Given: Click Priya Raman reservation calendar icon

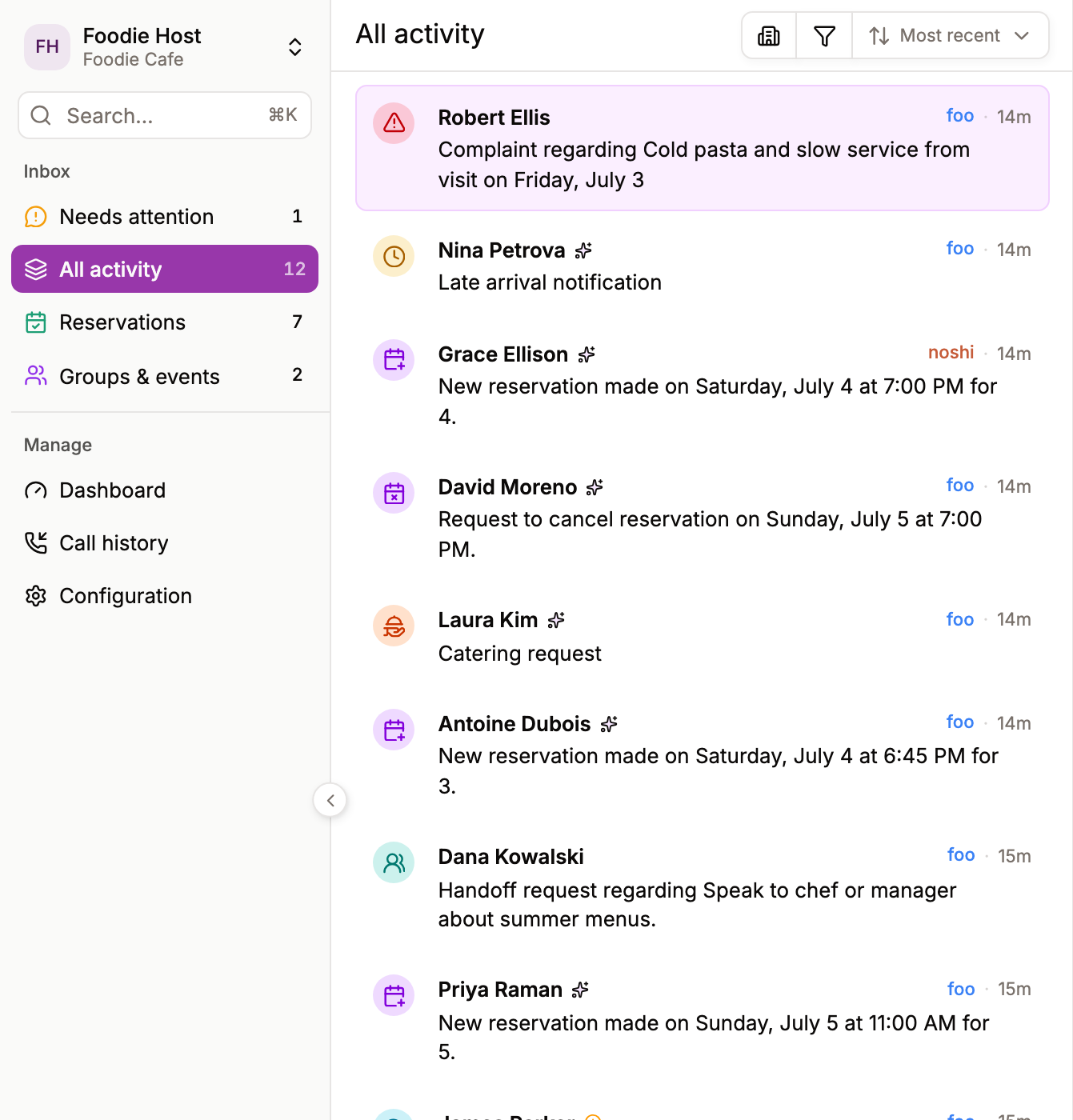Looking at the screenshot, I should 394,995.
